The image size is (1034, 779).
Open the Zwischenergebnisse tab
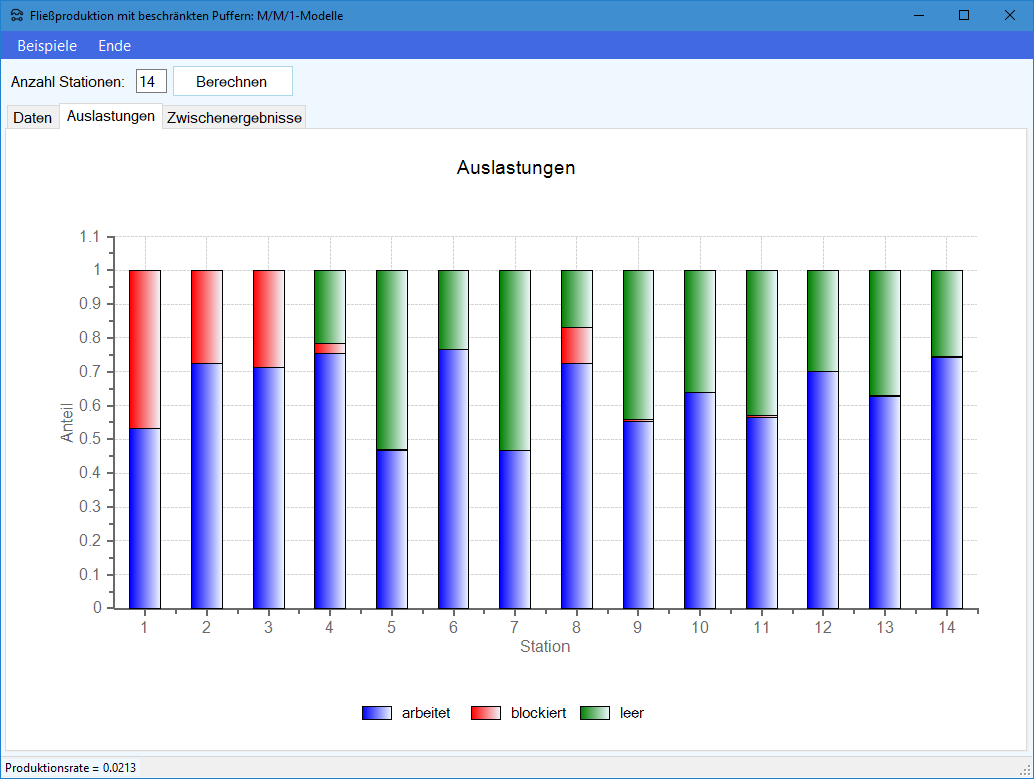coord(234,118)
